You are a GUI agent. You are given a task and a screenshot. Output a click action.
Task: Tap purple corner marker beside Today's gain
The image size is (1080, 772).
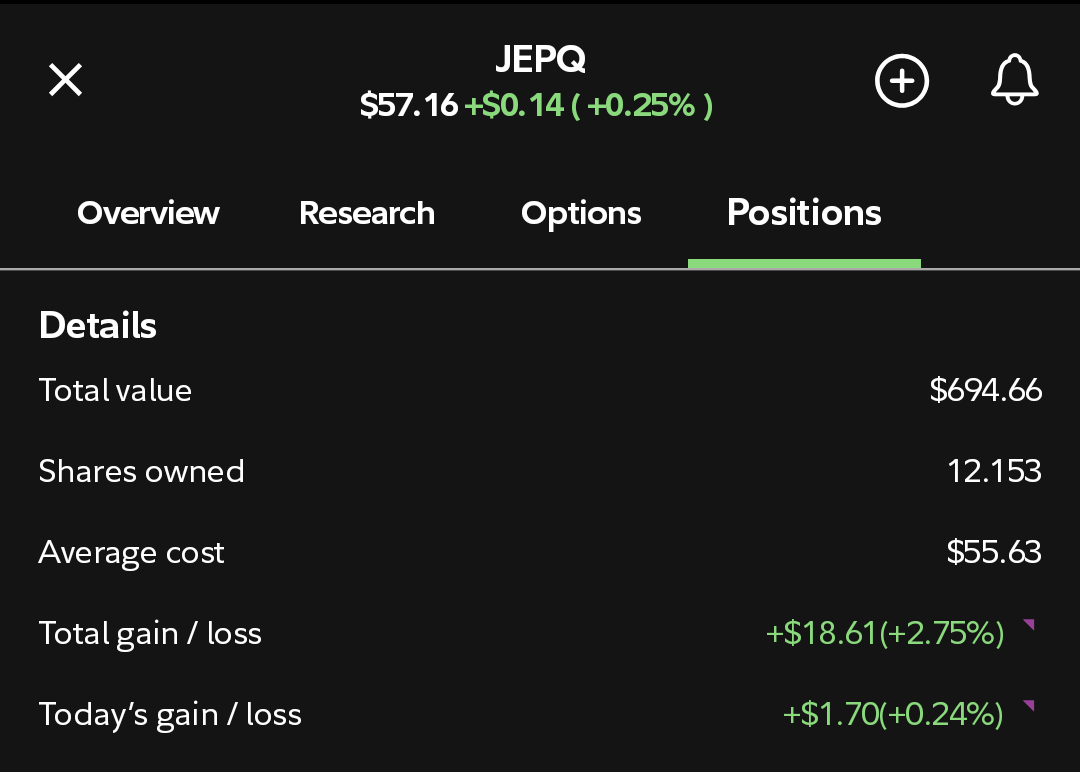1029,705
